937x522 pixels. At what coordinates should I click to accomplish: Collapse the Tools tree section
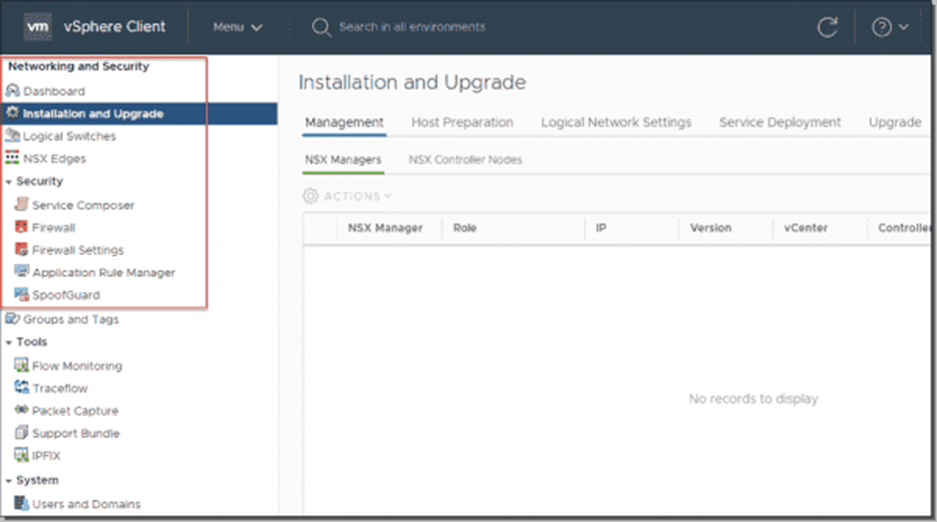(8, 343)
